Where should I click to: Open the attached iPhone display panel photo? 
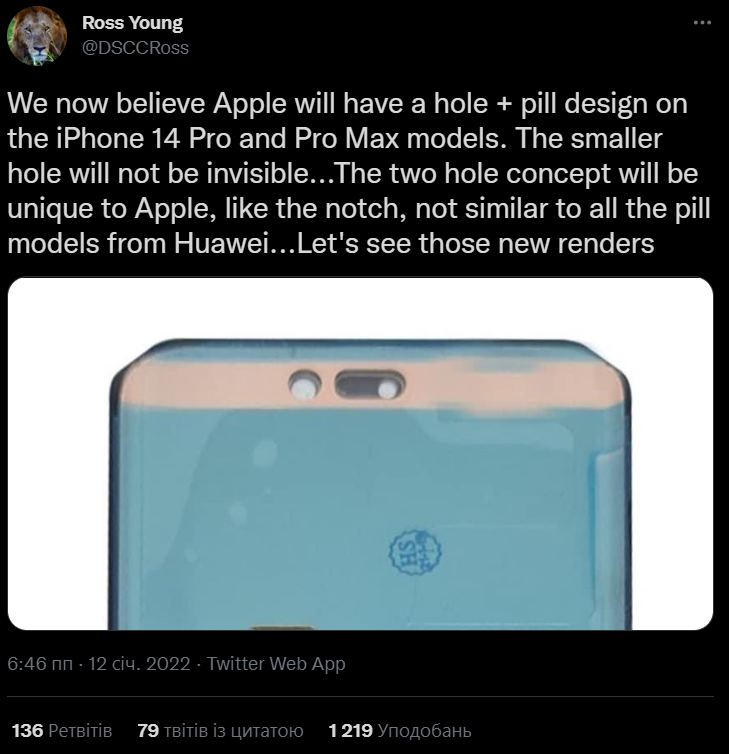pyautogui.click(x=360, y=453)
